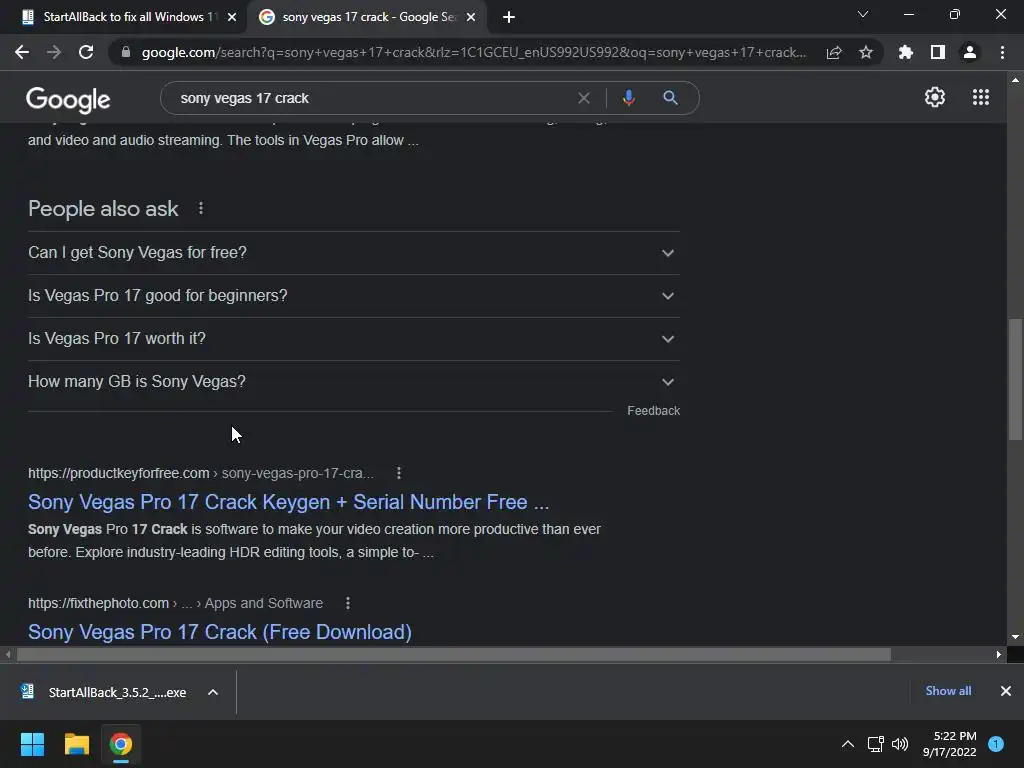The image size is (1024, 768).
Task: Run search with magnifier icon
Action: [670, 98]
